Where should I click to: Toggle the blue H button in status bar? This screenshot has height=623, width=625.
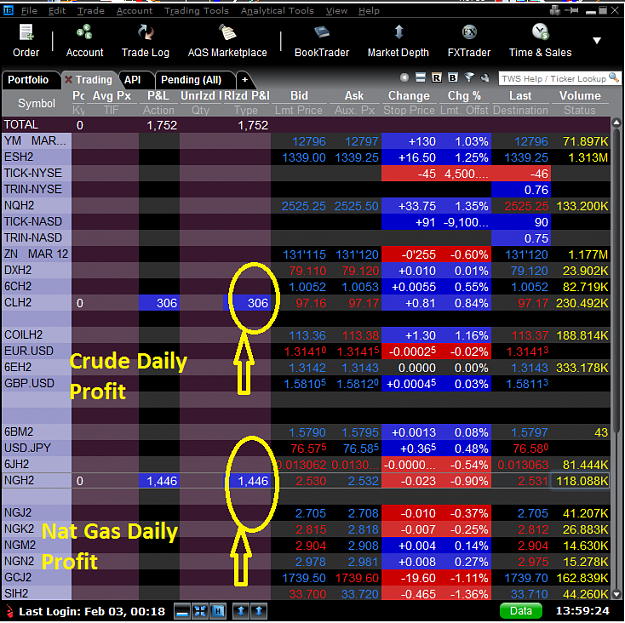[218, 611]
